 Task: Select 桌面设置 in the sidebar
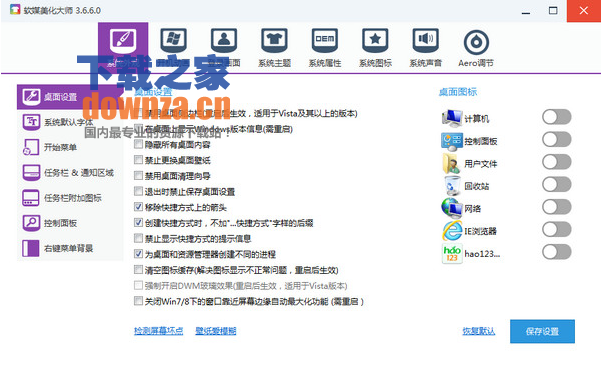(x=70, y=97)
